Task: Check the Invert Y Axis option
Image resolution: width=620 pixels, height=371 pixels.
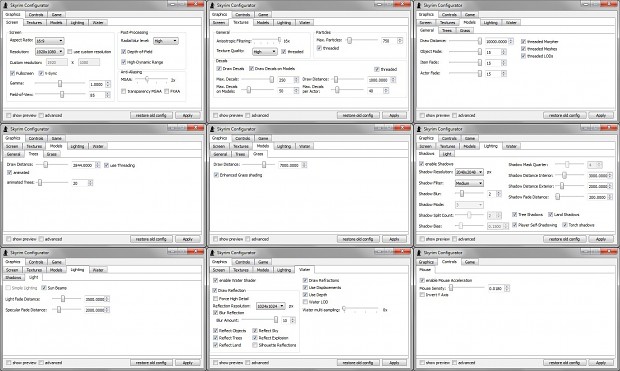Action: click(422, 295)
